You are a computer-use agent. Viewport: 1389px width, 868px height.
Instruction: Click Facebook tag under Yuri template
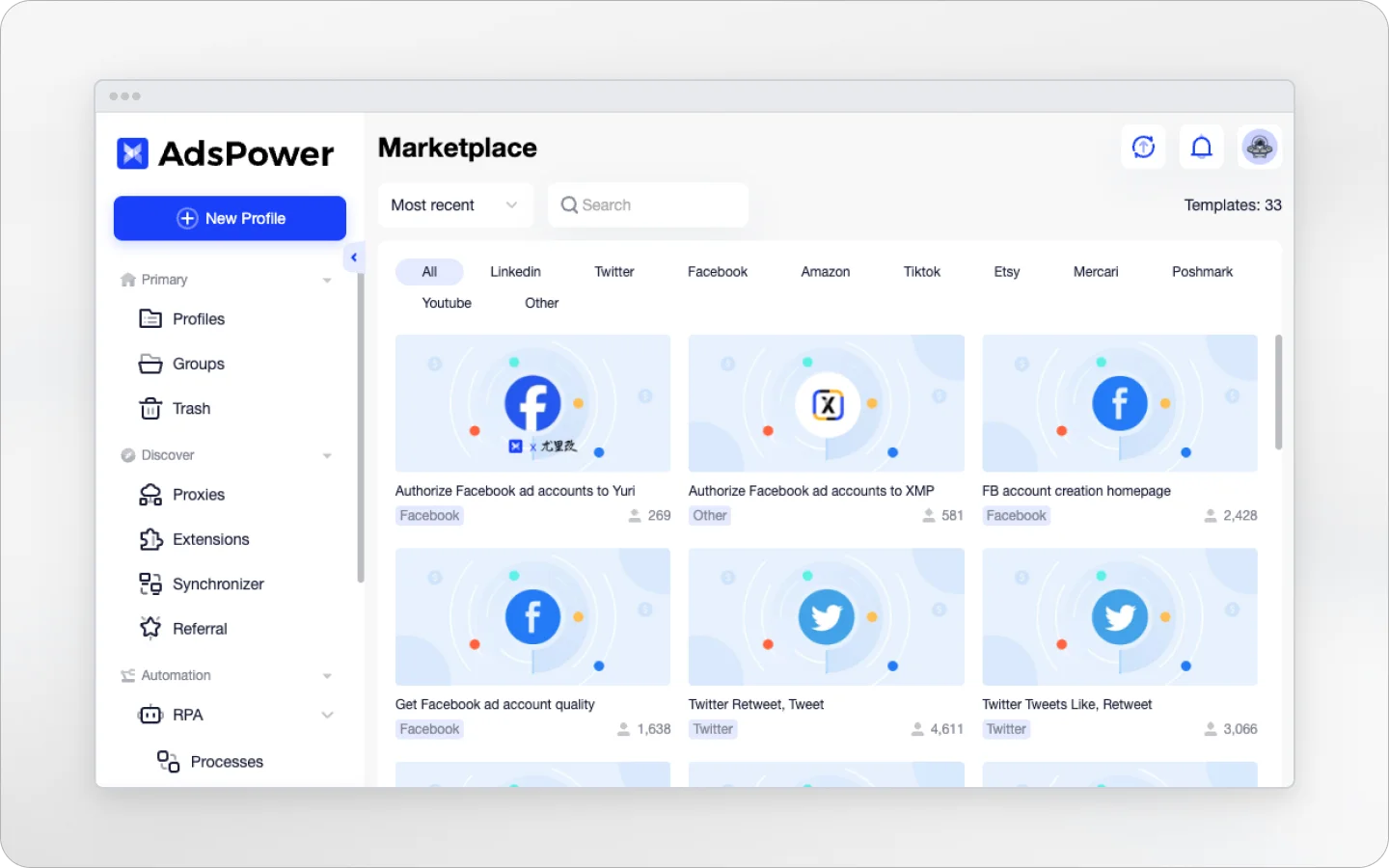pyautogui.click(x=429, y=516)
